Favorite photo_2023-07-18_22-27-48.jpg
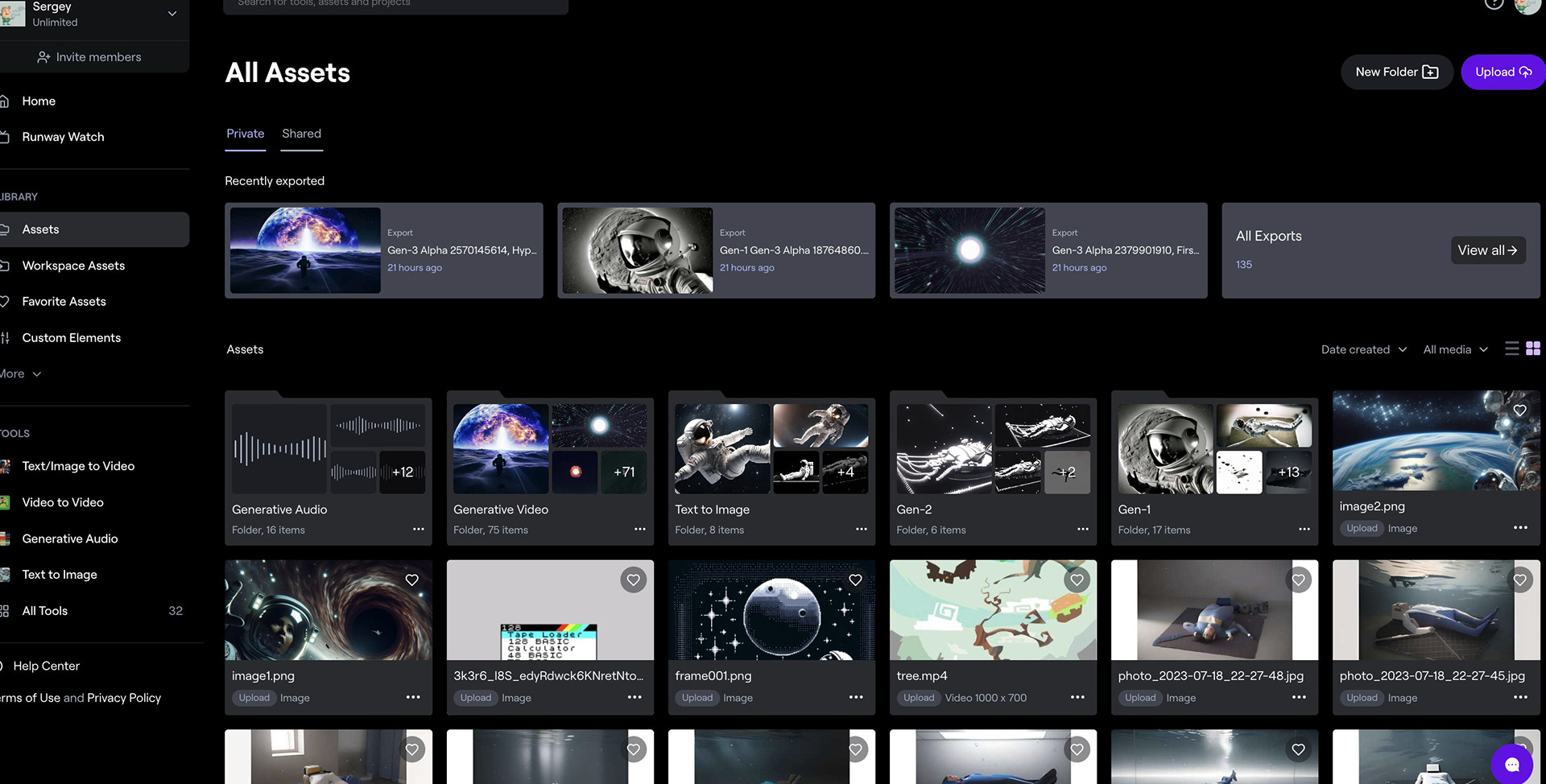Screen dimensions: 1546x784 pos(1298,580)
